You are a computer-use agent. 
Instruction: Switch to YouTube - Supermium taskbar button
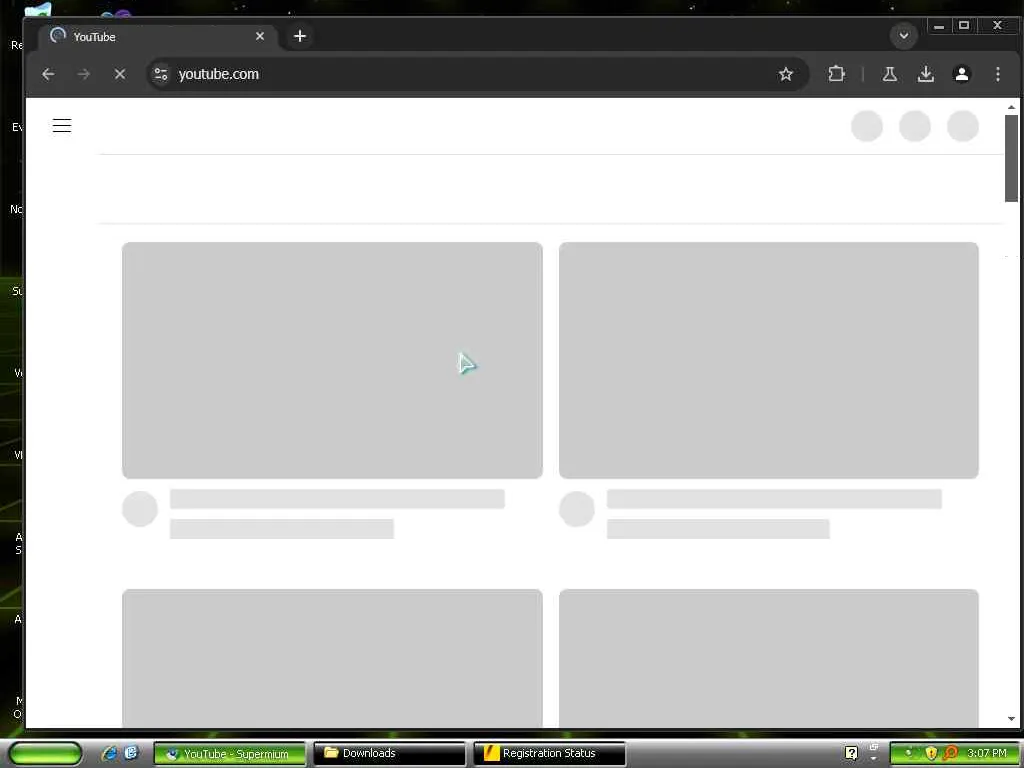point(229,754)
